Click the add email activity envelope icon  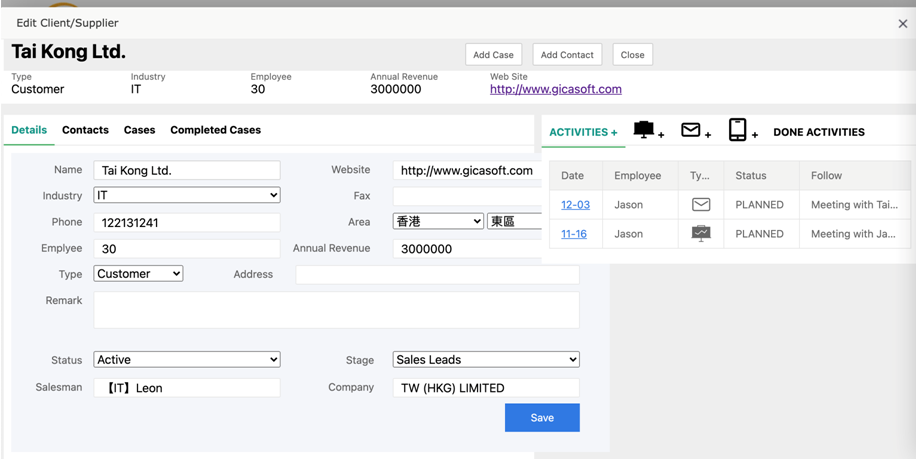694,131
